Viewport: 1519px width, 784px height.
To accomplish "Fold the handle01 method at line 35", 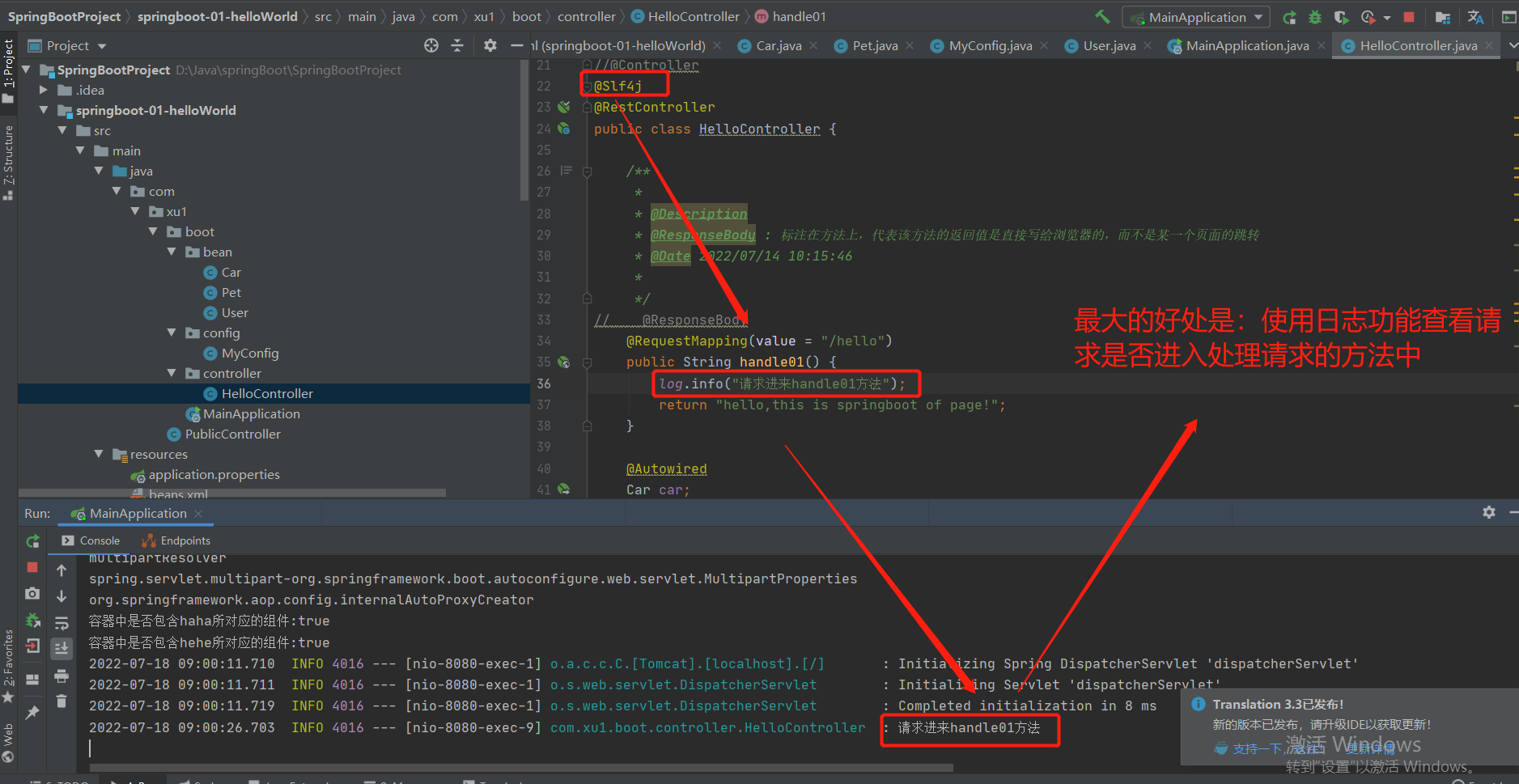I will 588,362.
